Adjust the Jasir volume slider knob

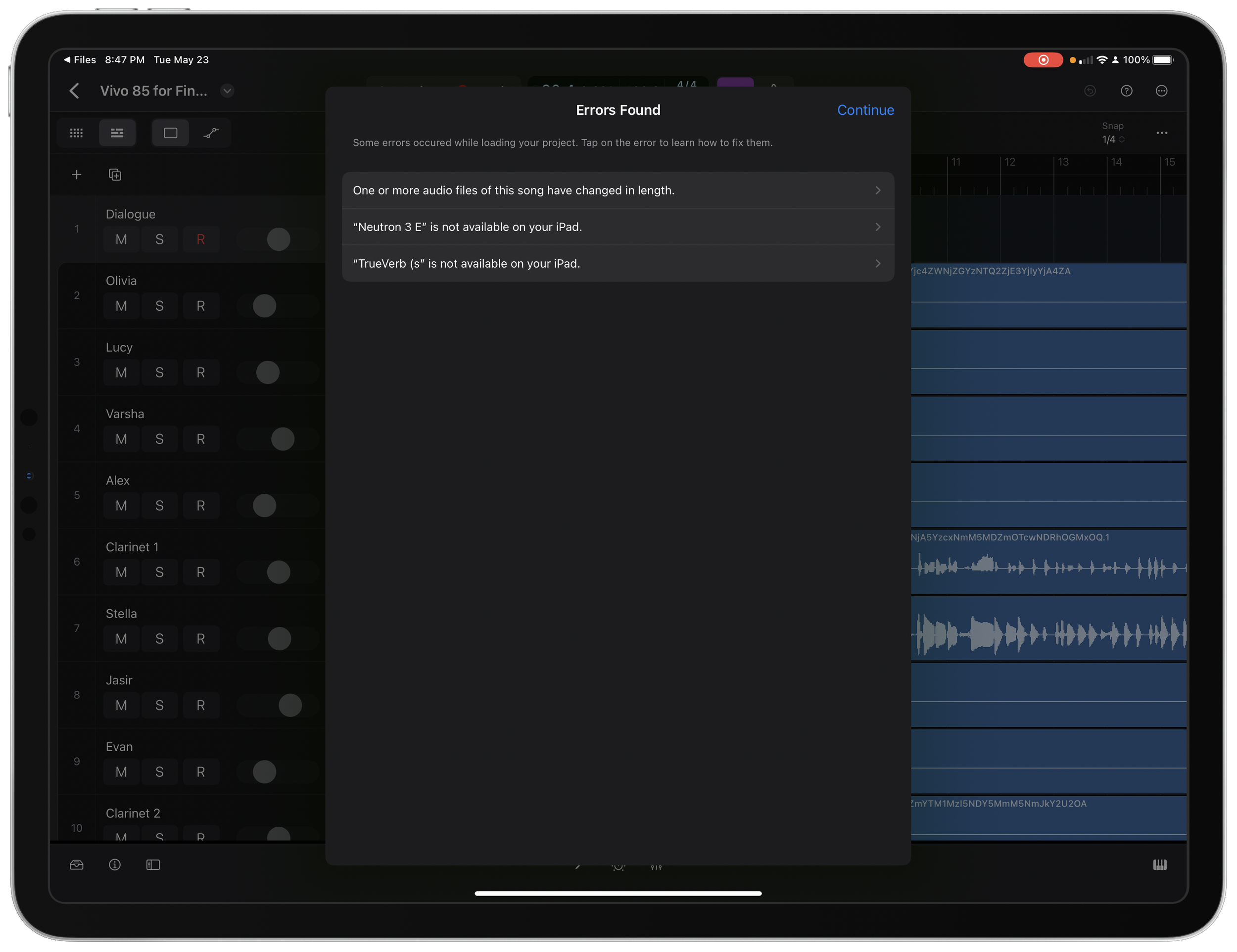[290, 705]
